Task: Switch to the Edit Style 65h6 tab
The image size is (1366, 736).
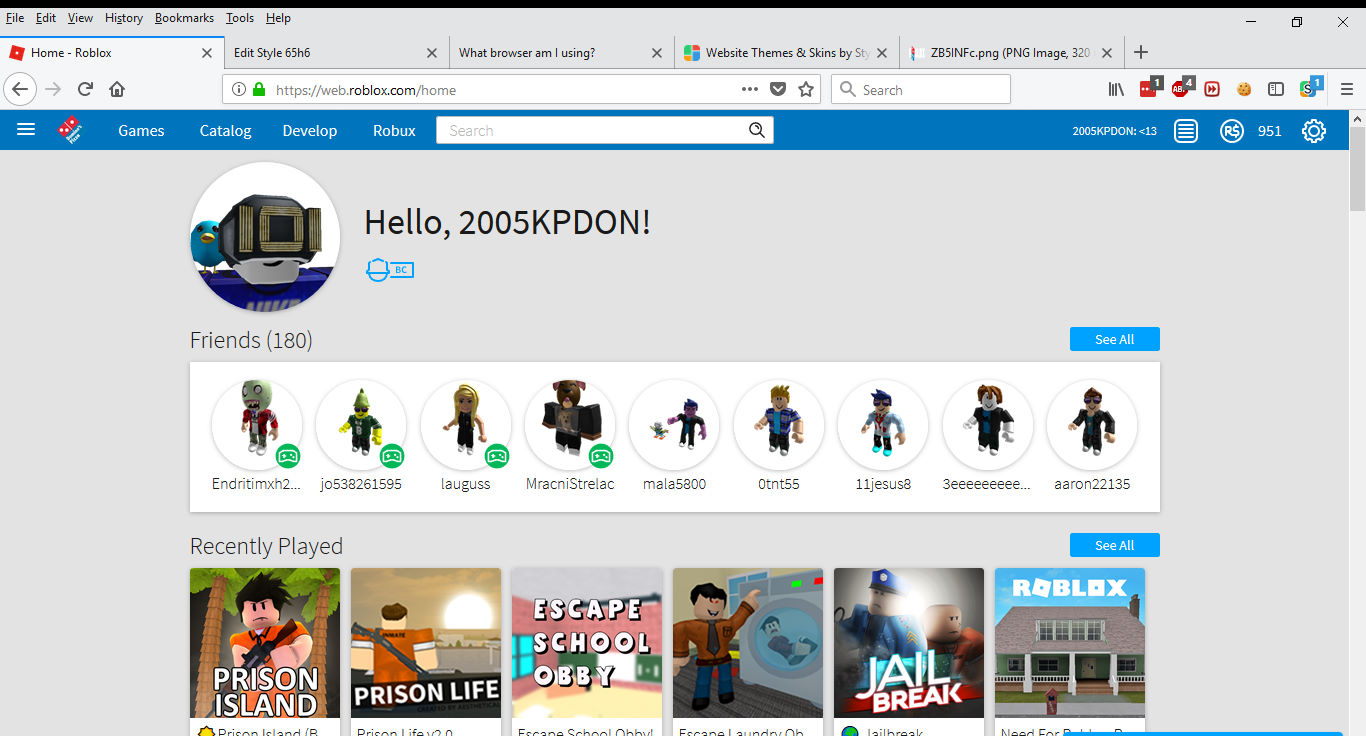Action: (x=336, y=53)
